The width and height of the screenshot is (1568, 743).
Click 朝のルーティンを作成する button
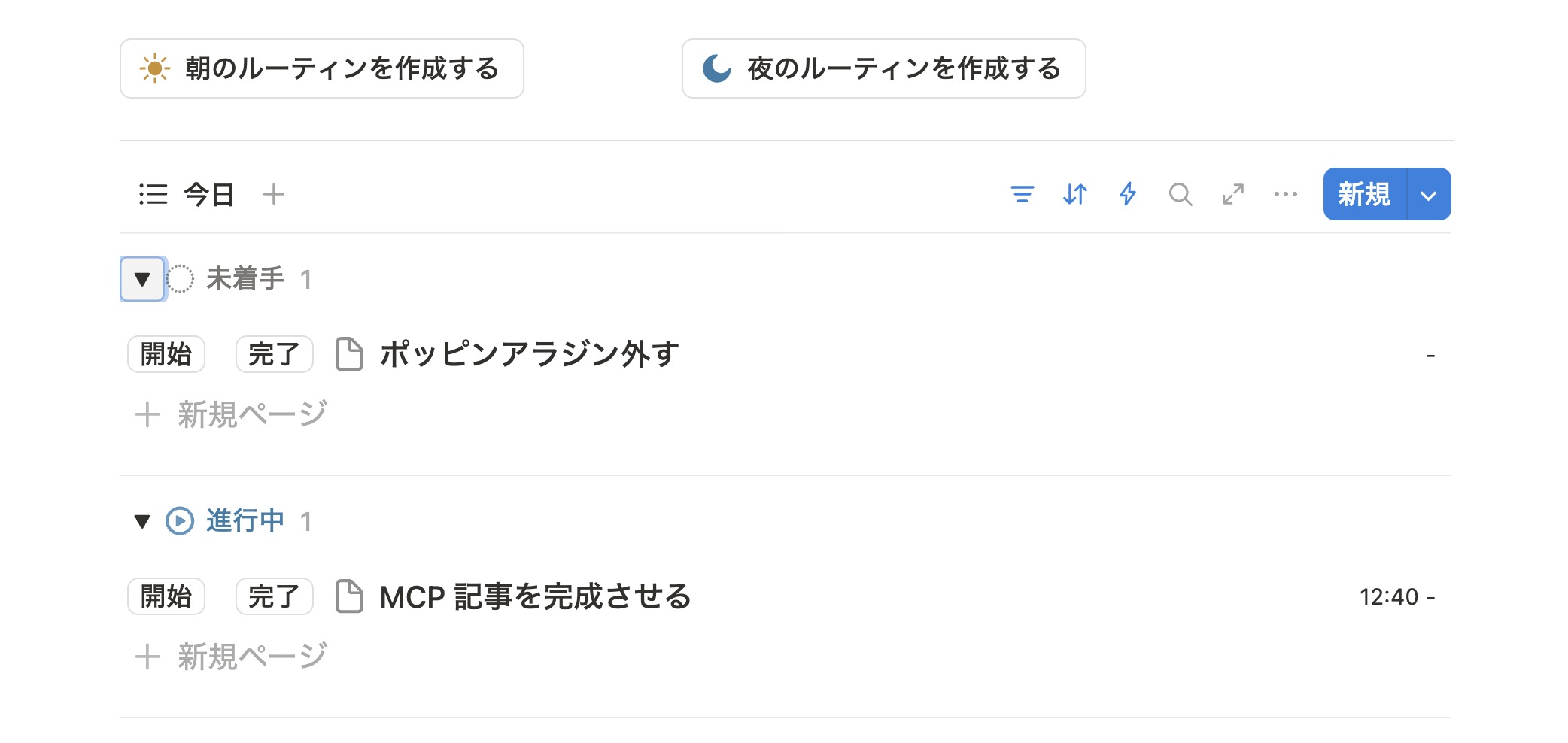(x=322, y=68)
